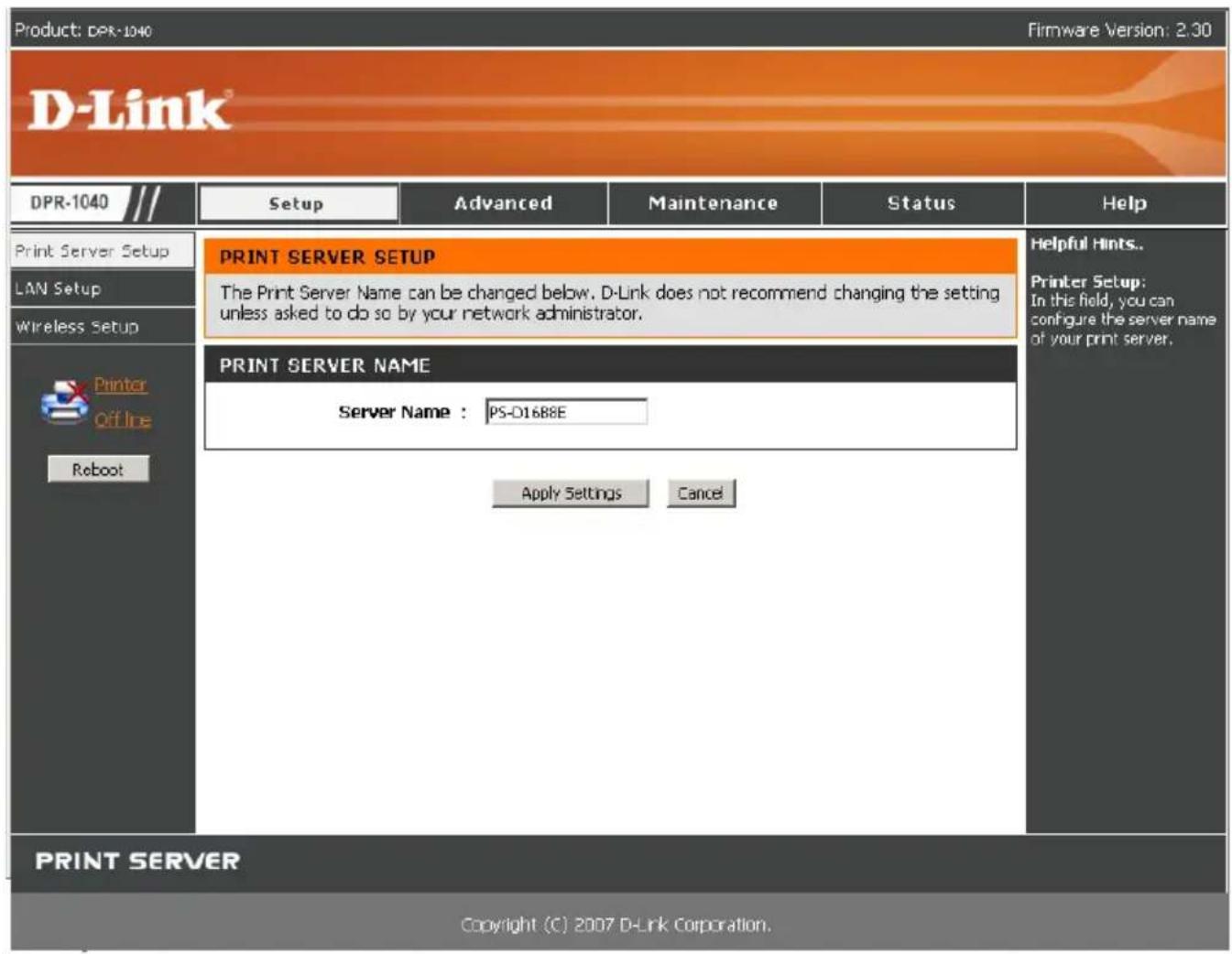The image size is (1232, 954).
Task: Click the D-Link logo in banner
Action: point(129,110)
